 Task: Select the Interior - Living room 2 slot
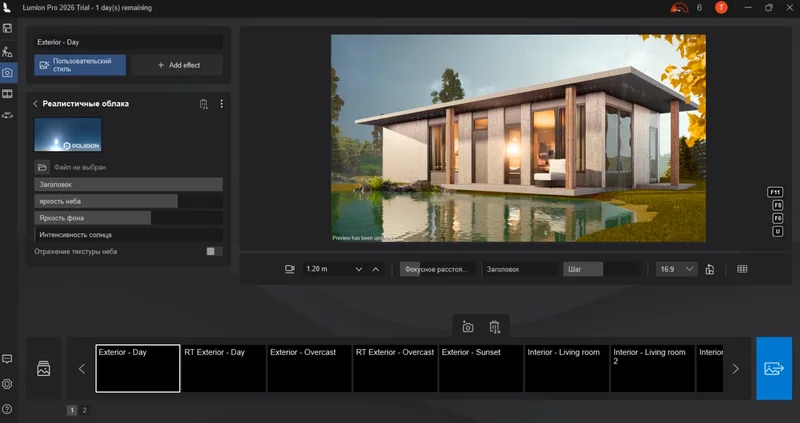click(652, 368)
